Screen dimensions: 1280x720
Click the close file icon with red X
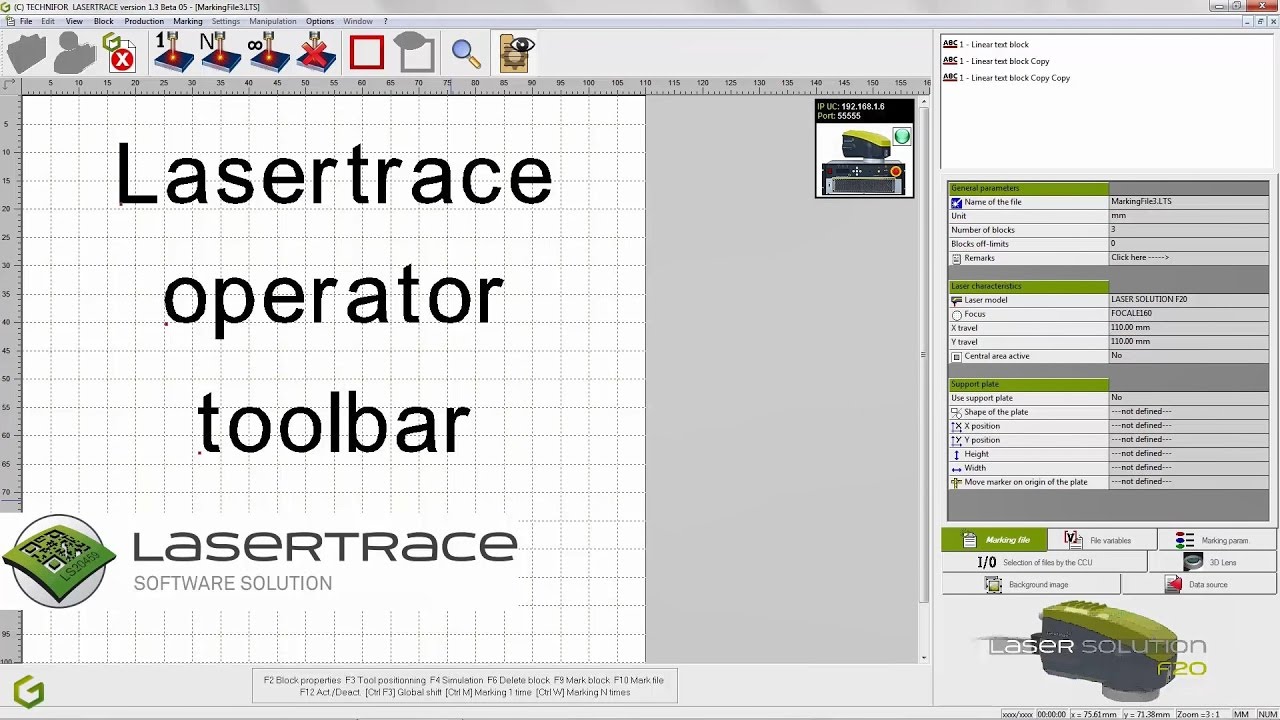[118, 53]
